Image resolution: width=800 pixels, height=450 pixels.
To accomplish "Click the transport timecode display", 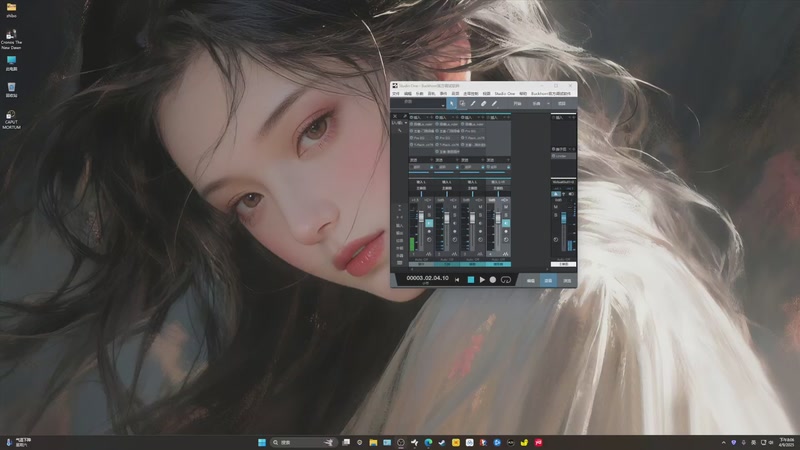I will click(428, 278).
